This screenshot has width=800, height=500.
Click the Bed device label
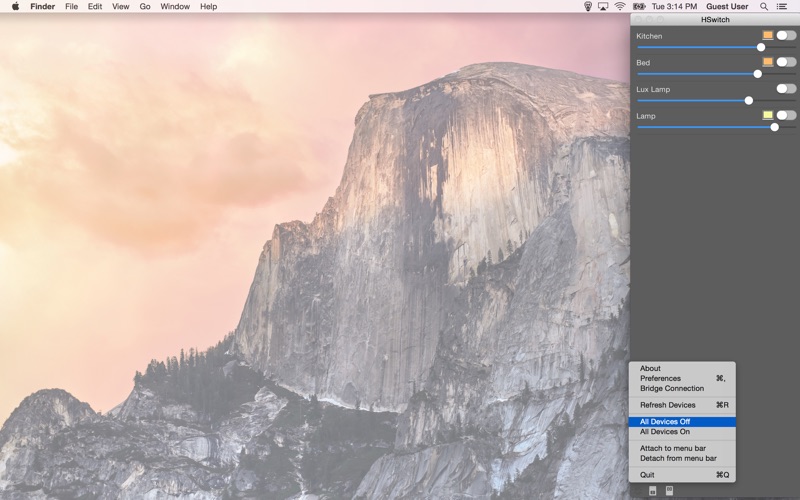point(643,63)
